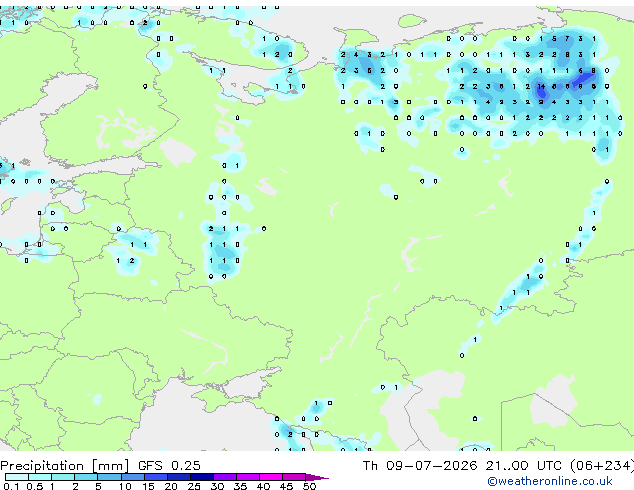Click legend label '0.1'
Image resolution: width=634 pixels, height=490 pixels.
tap(11, 486)
